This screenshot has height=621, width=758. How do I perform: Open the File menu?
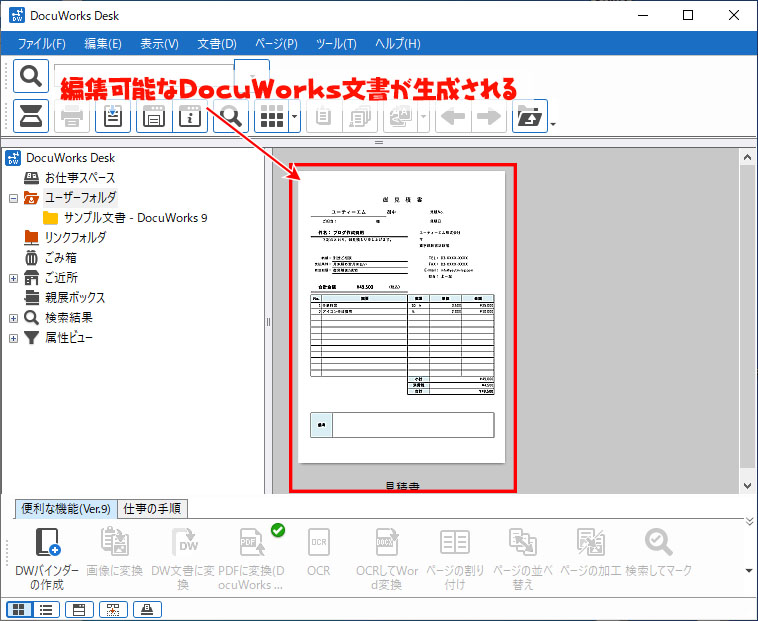42,43
